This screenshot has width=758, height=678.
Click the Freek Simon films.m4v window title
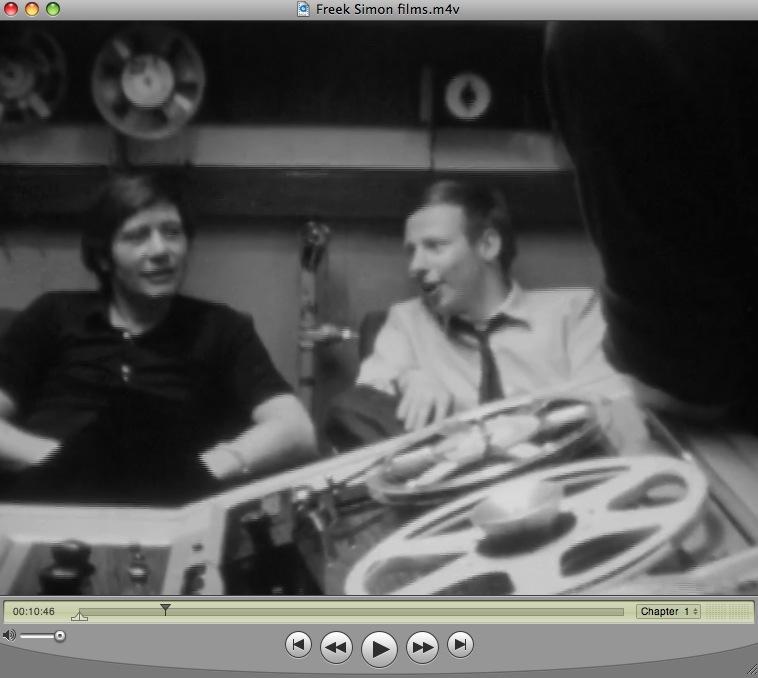(387, 9)
